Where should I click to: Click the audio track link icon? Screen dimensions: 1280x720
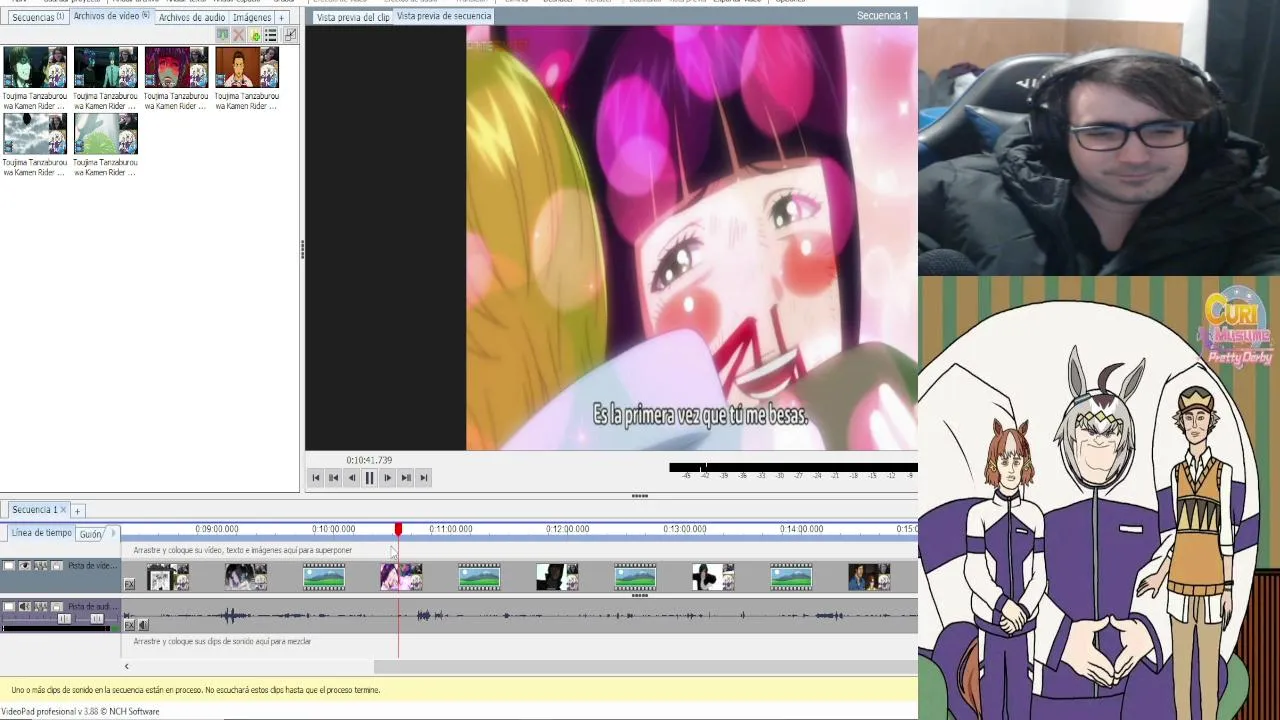41,607
